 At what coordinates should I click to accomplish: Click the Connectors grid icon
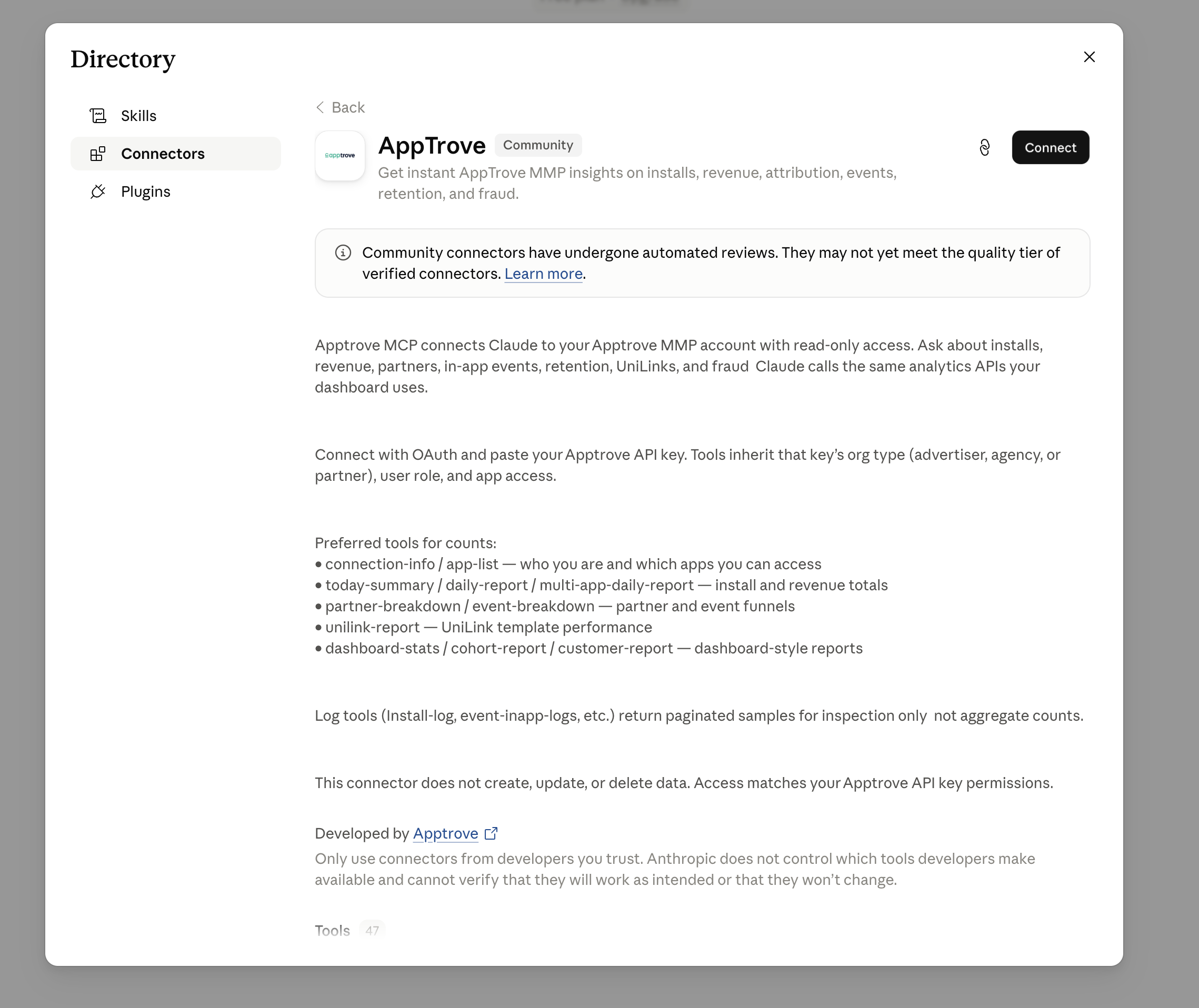[98, 154]
